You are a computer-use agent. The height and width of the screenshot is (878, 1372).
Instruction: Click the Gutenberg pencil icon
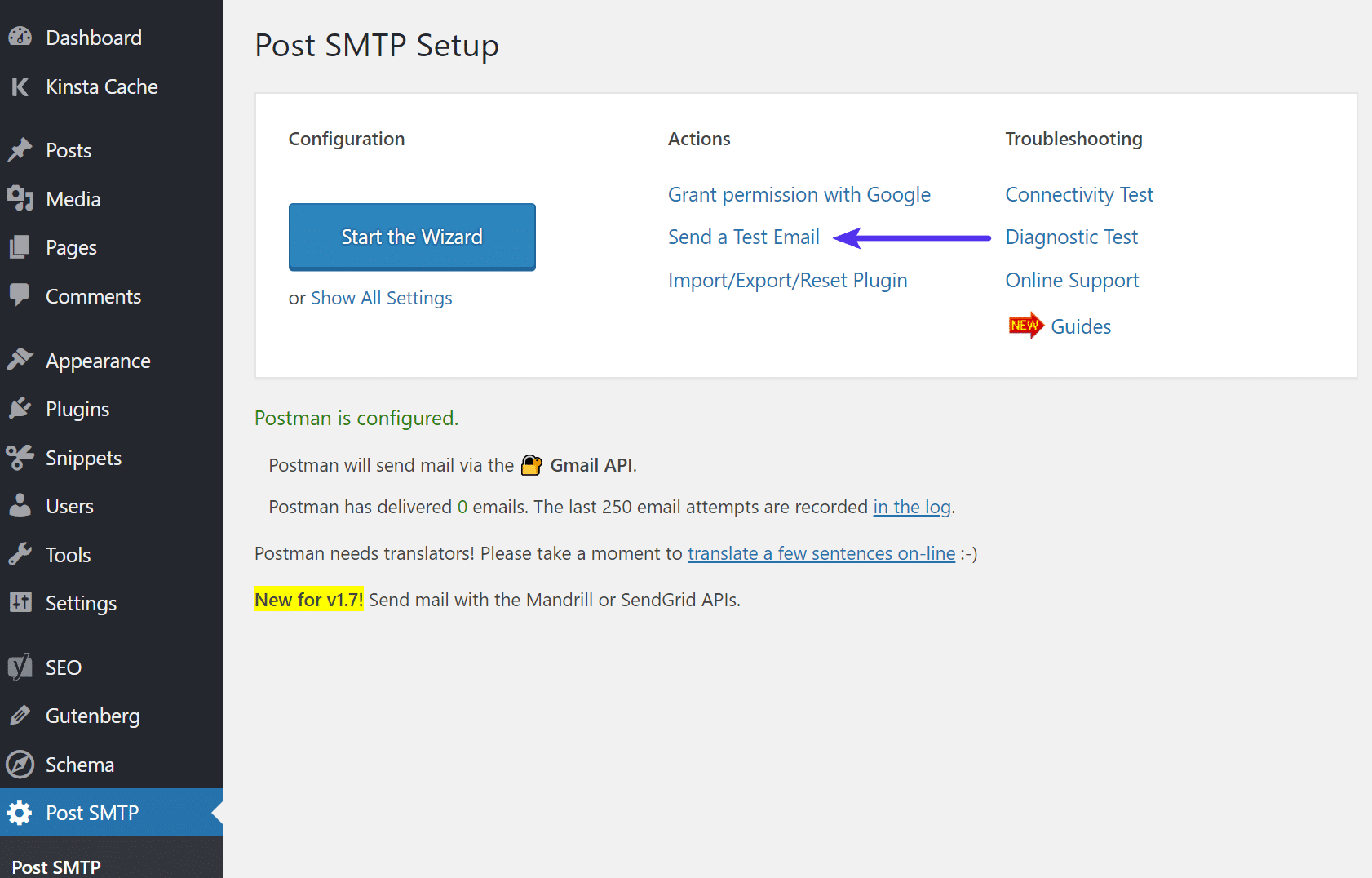coord(19,716)
